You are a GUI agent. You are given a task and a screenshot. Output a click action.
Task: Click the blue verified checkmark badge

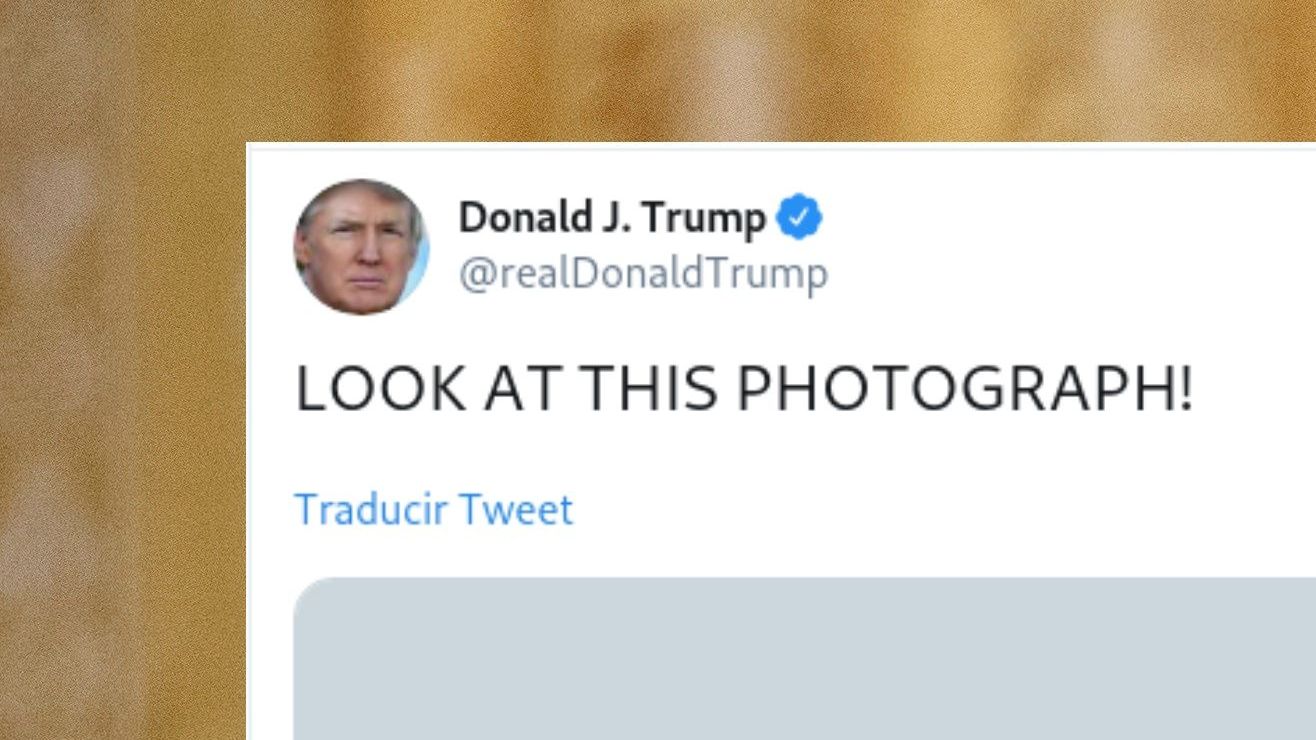799,218
